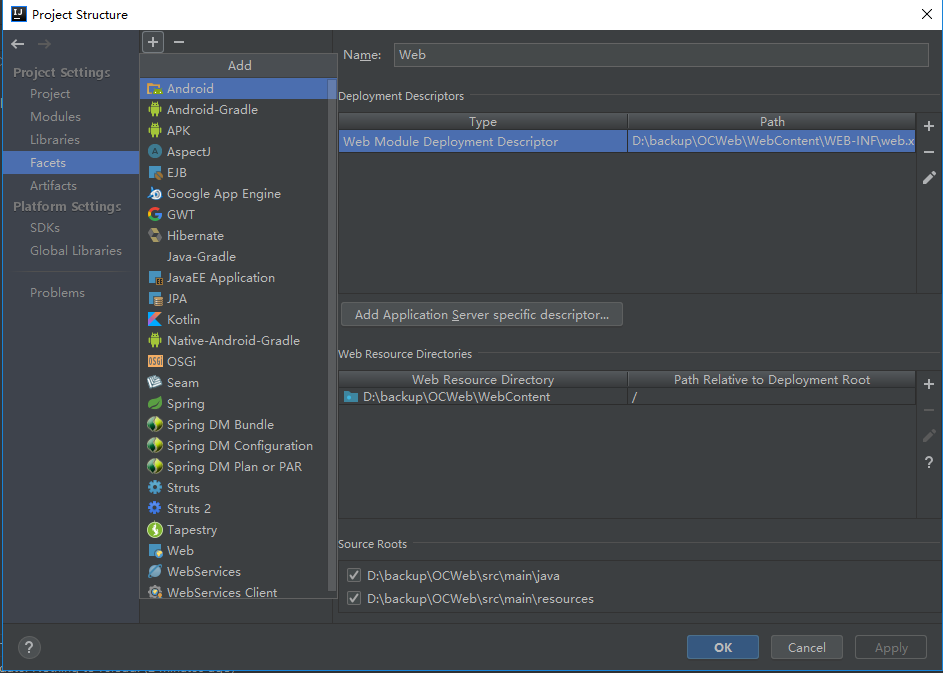Screen dimensions: 943x673
Task: Close the Project Structure dialog
Action: tap(927, 14)
